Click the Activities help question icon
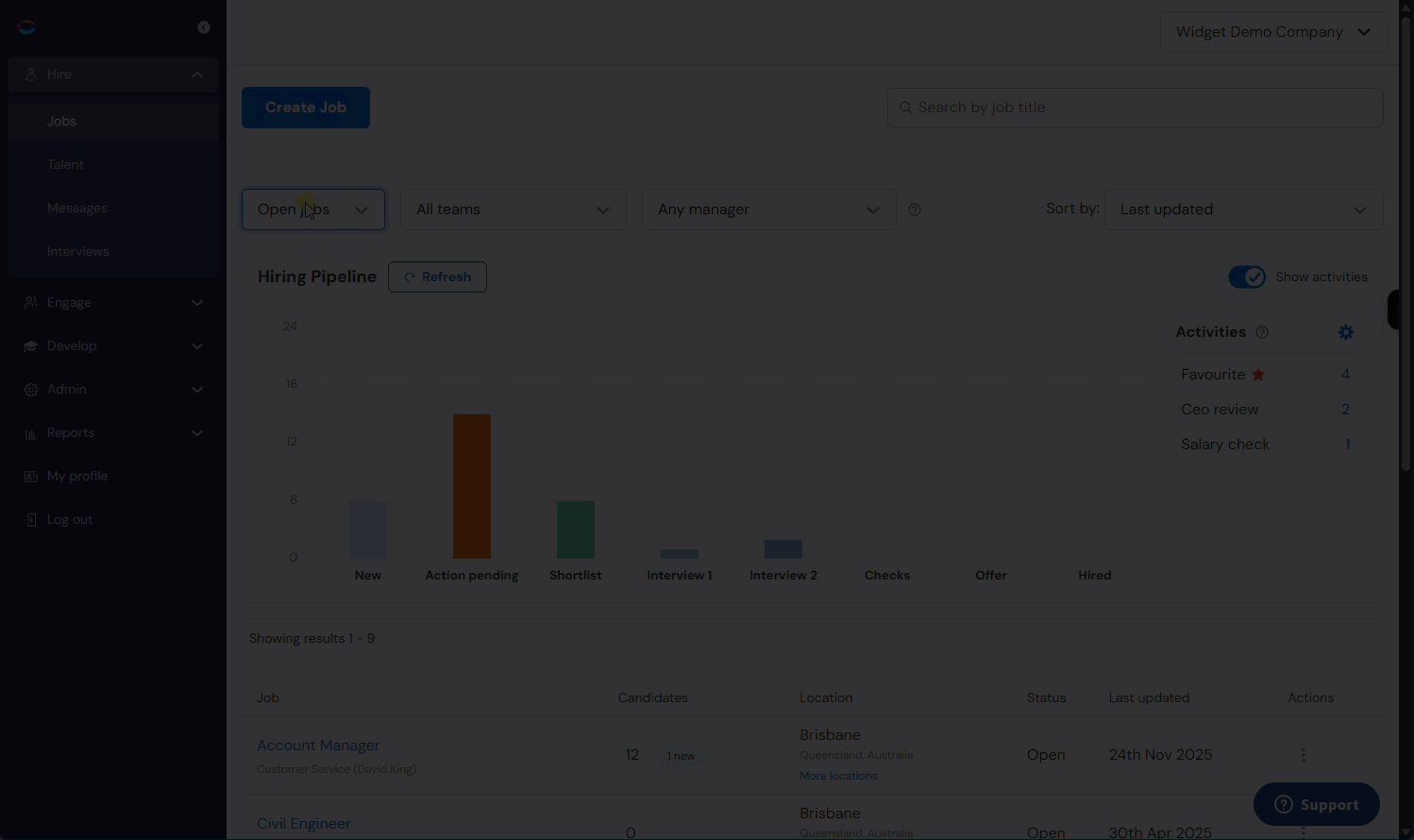Viewport: 1414px width, 840px height. [x=1262, y=332]
